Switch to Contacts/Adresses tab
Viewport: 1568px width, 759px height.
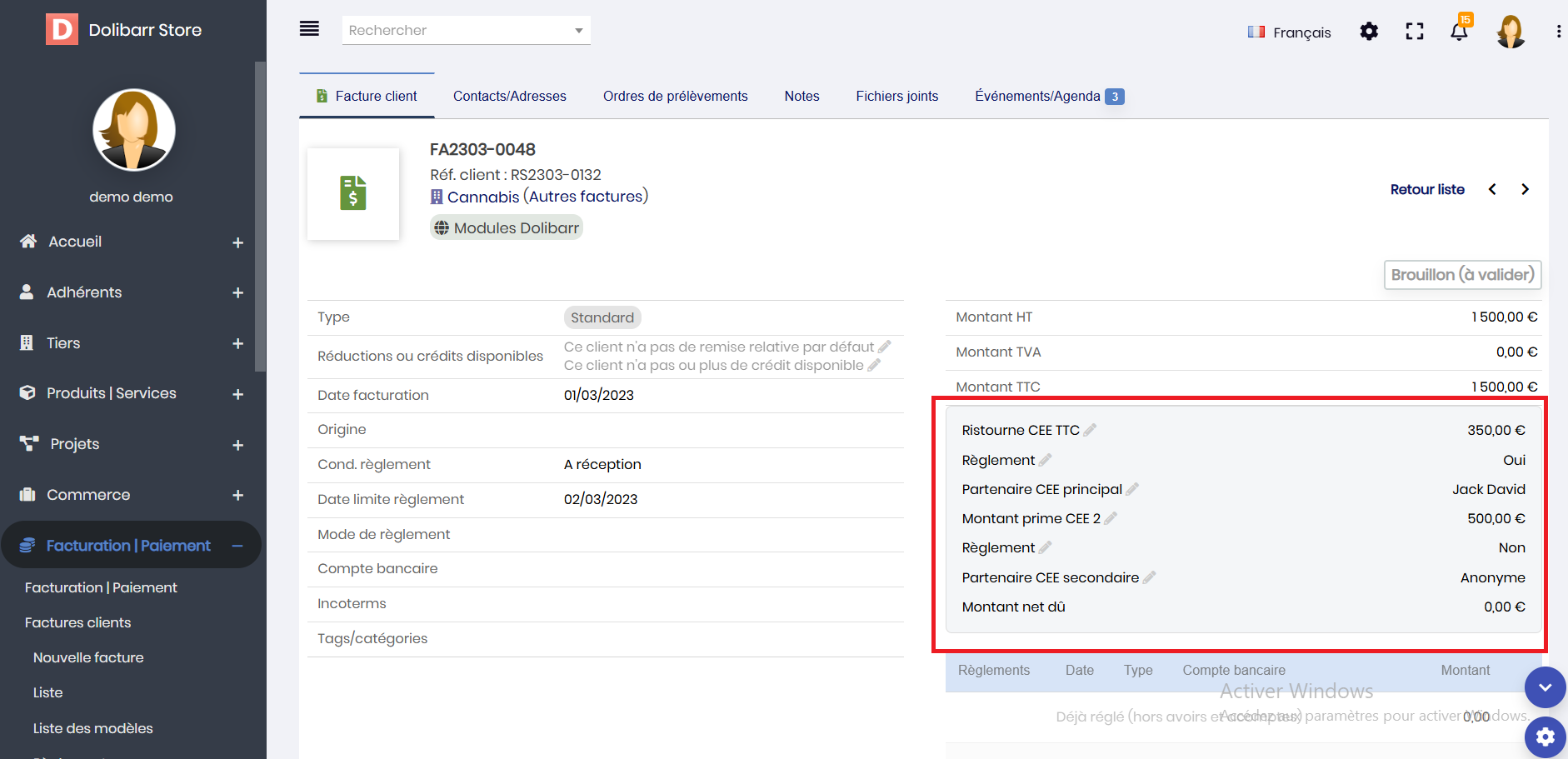[509, 97]
